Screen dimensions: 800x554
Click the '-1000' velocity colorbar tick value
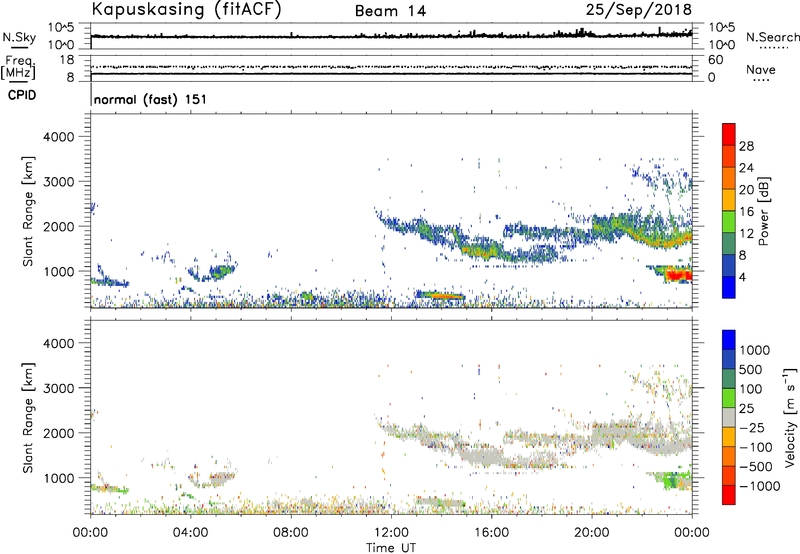pyautogui.click(x=759, y=486)
